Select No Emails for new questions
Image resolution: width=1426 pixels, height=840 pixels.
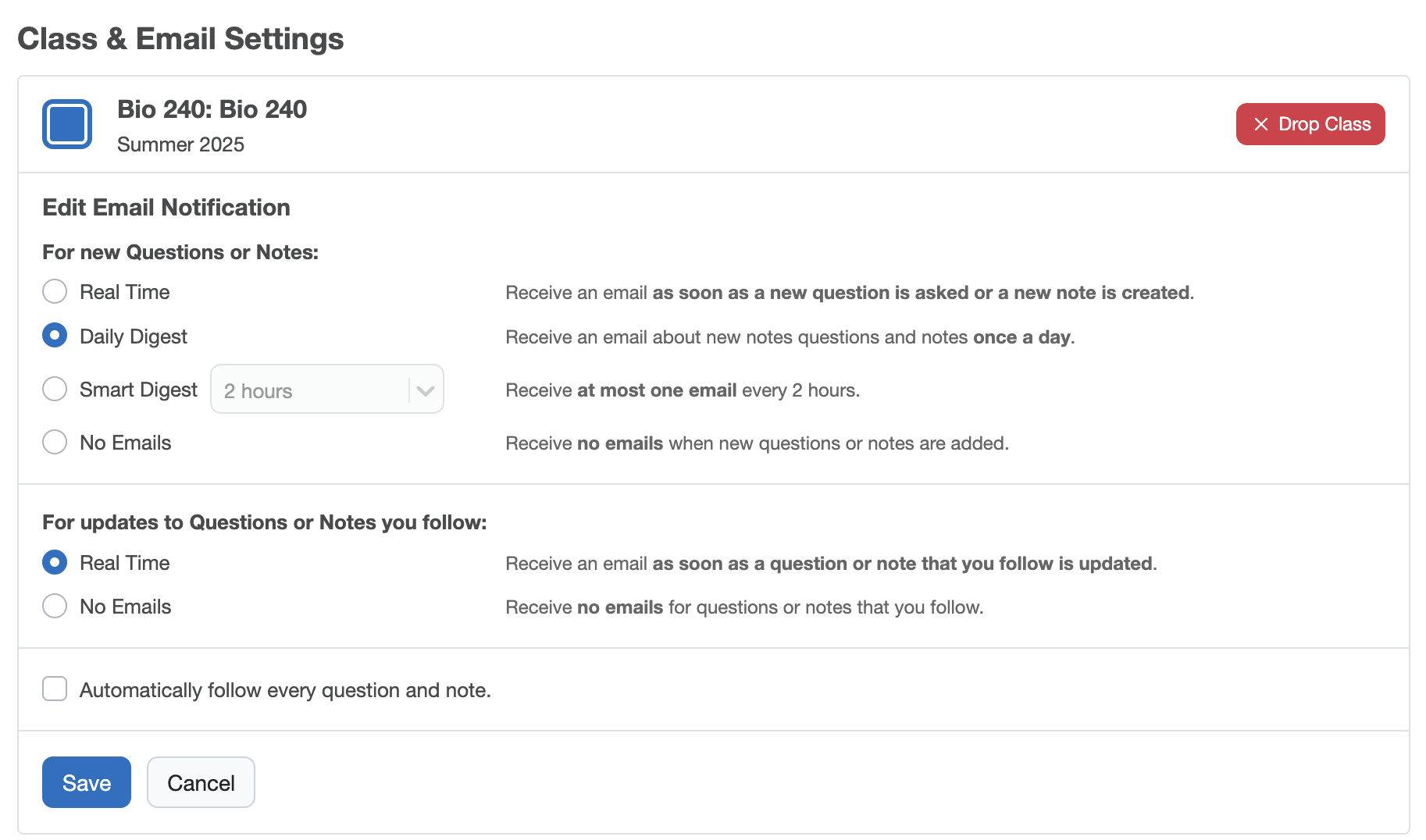pos(55,442)
